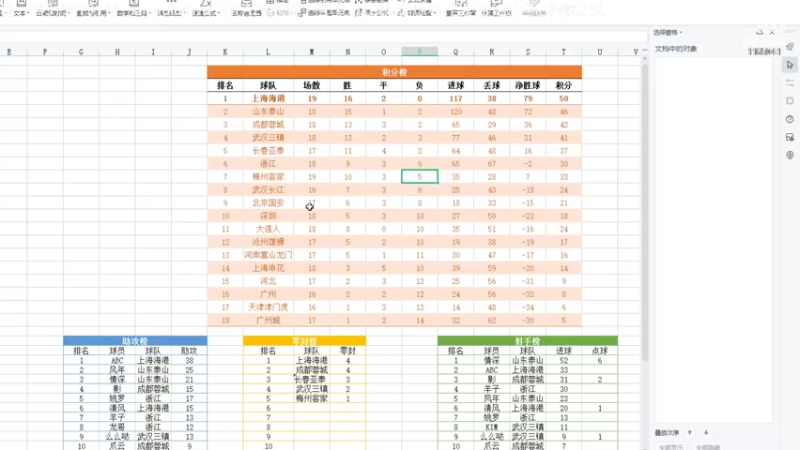Click the arrow cursor selection icon in sidebar
800x450 pixels.
pyautogui.click(x=790, y=65)
